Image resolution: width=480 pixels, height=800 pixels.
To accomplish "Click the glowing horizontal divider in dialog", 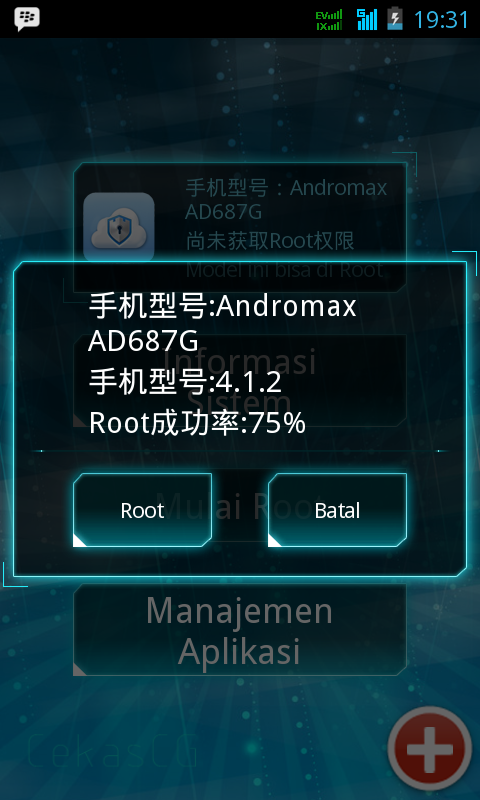I will click(240, 451).
